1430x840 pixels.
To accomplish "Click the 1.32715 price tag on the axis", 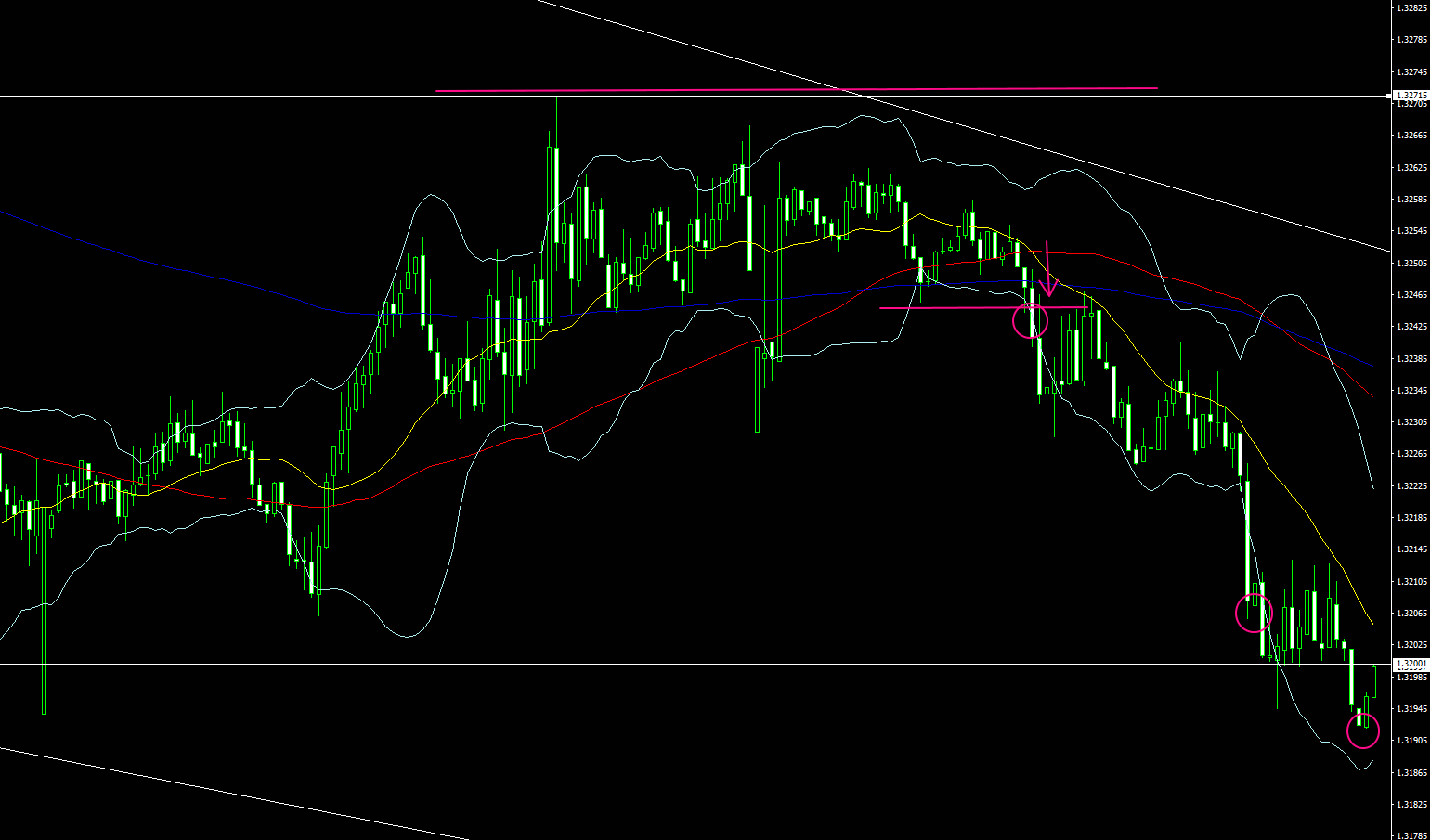I will coord(1410,96).
